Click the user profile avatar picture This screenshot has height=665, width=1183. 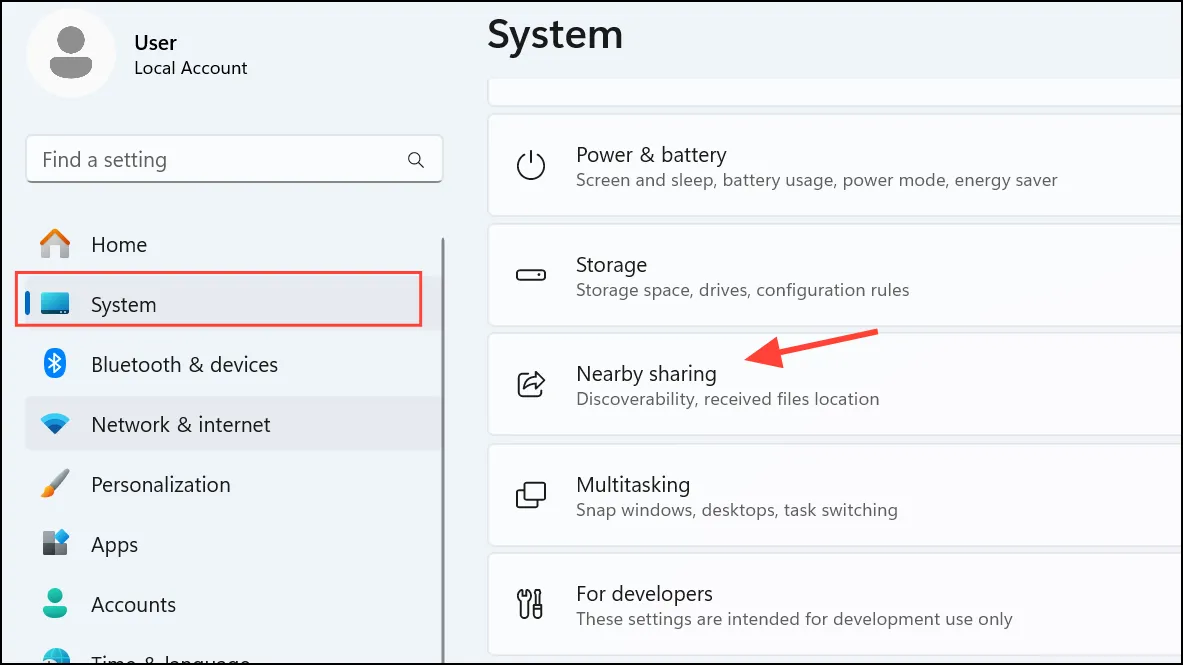(x=71, y=53)
